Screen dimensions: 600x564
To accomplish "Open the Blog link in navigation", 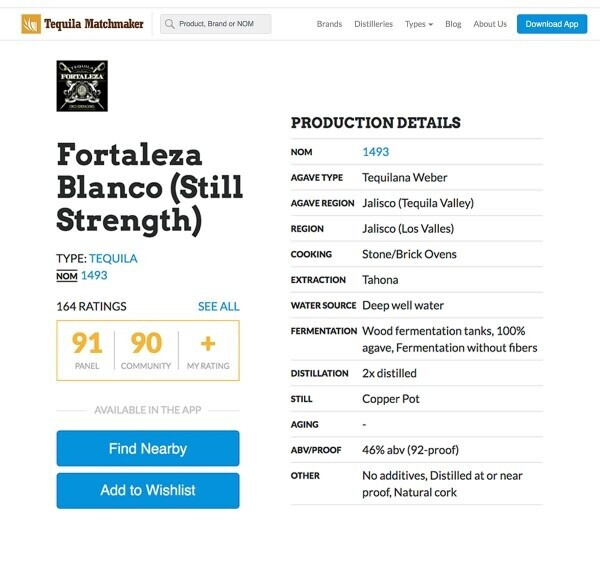I will (x=453, y=24).
